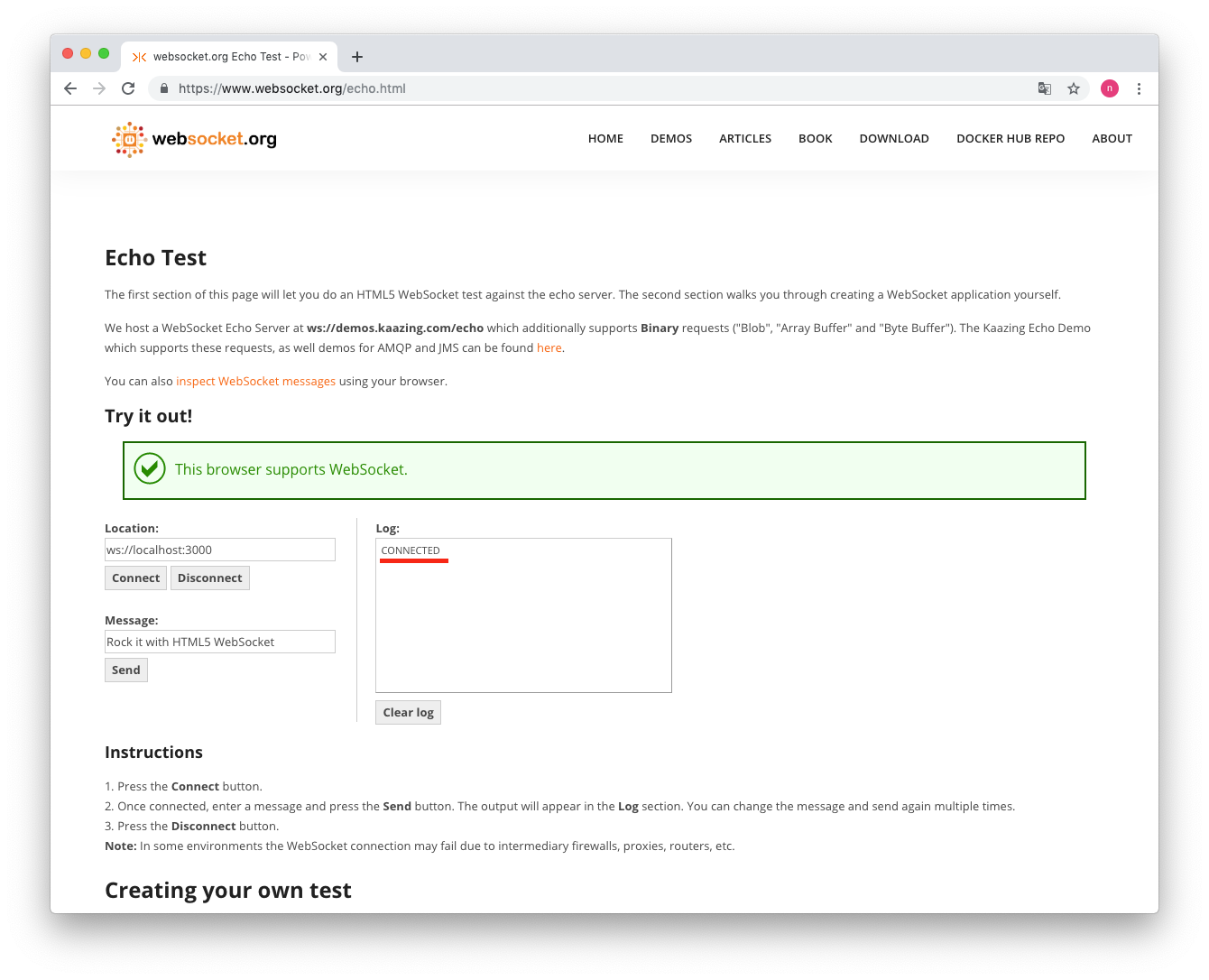
Task: Click 'Creating your own test' heading
Action: pos(228,891)
